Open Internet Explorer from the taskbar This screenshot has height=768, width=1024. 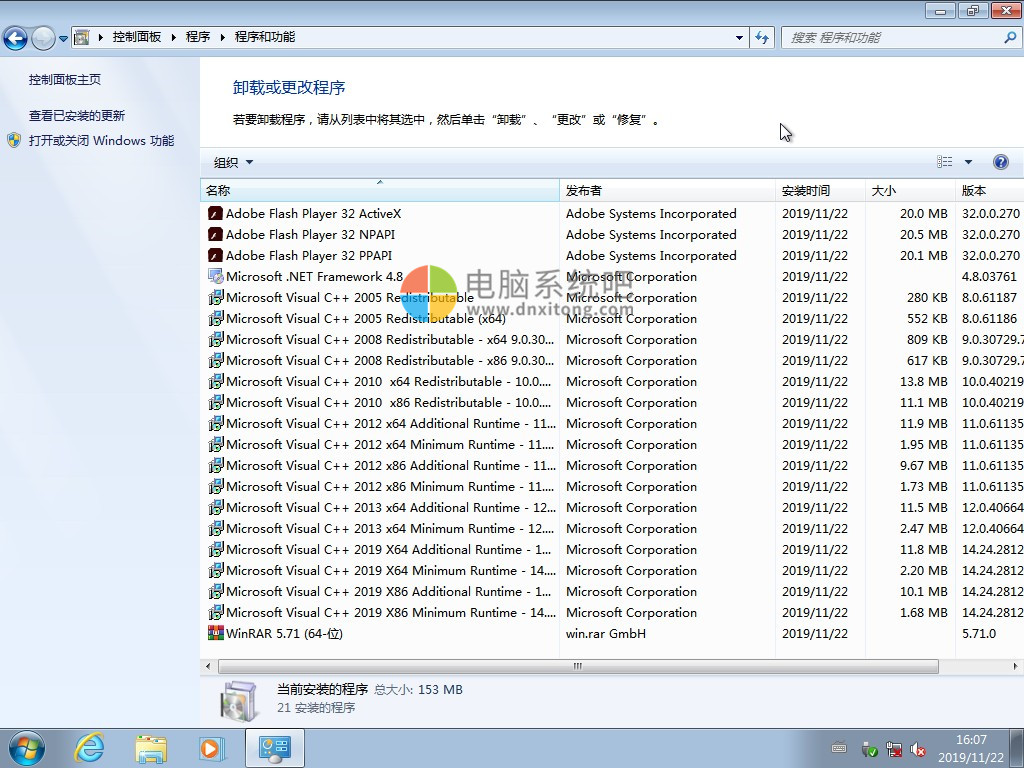[90, 747]
